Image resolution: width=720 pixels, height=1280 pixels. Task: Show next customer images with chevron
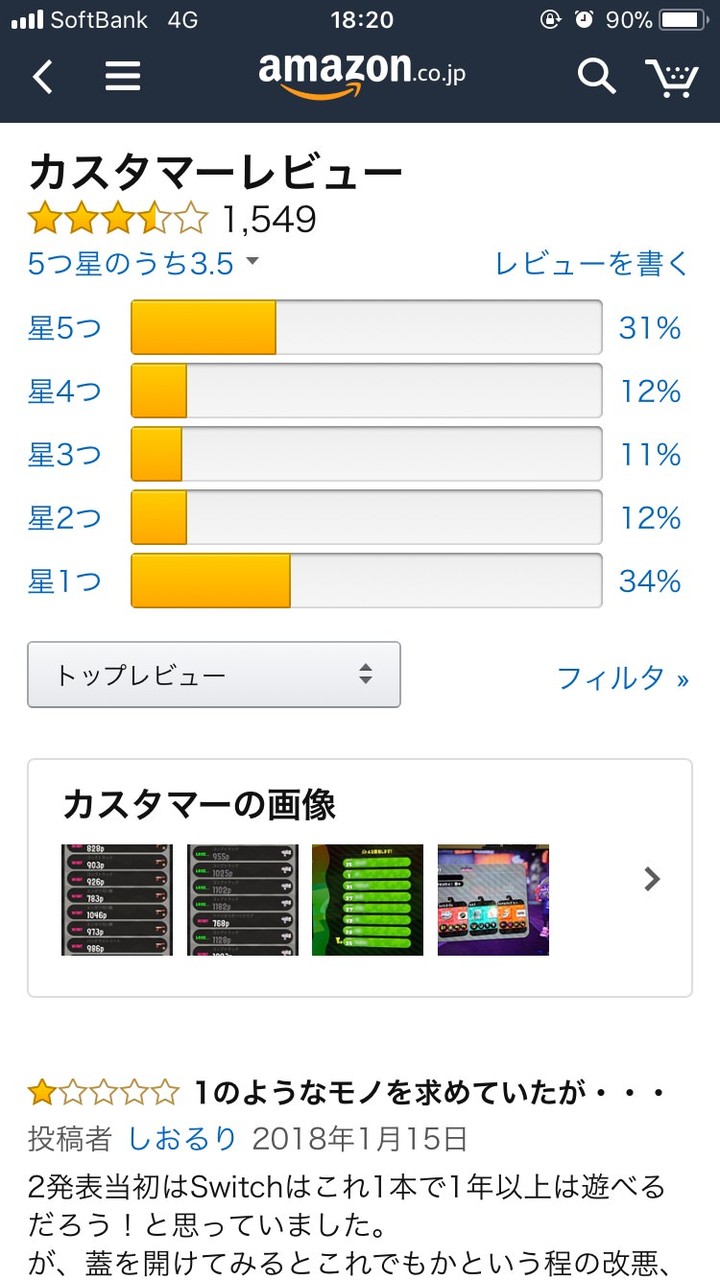pos(652,879)
